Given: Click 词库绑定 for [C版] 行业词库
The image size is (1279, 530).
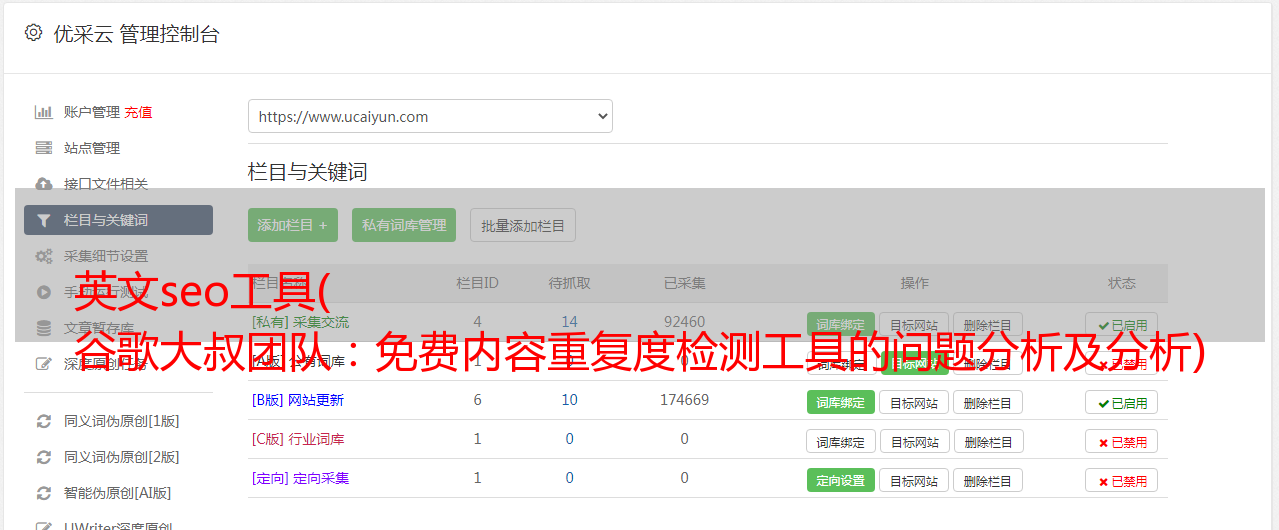Looking at the screenshot, I should tap(841, 441).
